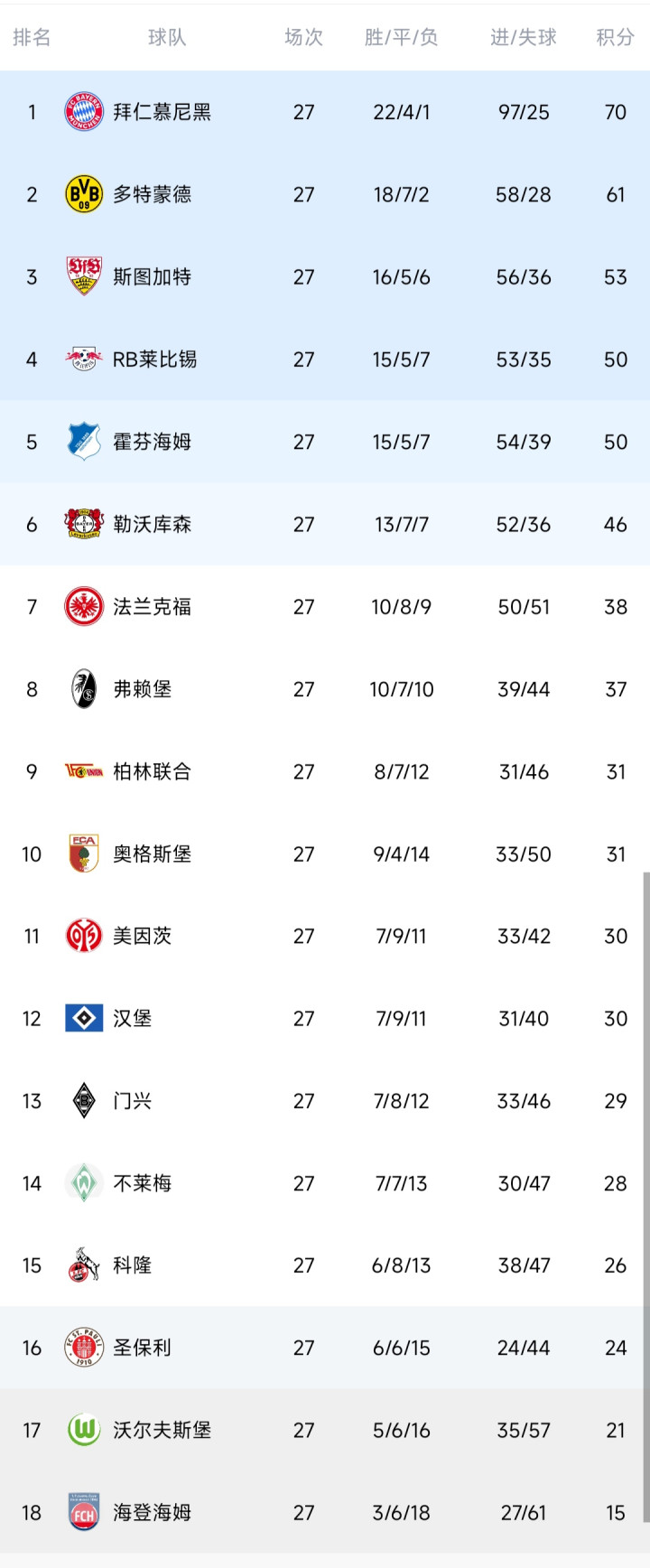Image resolution: width=650 pixels, height=1568 pixels.
Task: Open team page for 拜仁慕尼黑
Action: point(162,112)
